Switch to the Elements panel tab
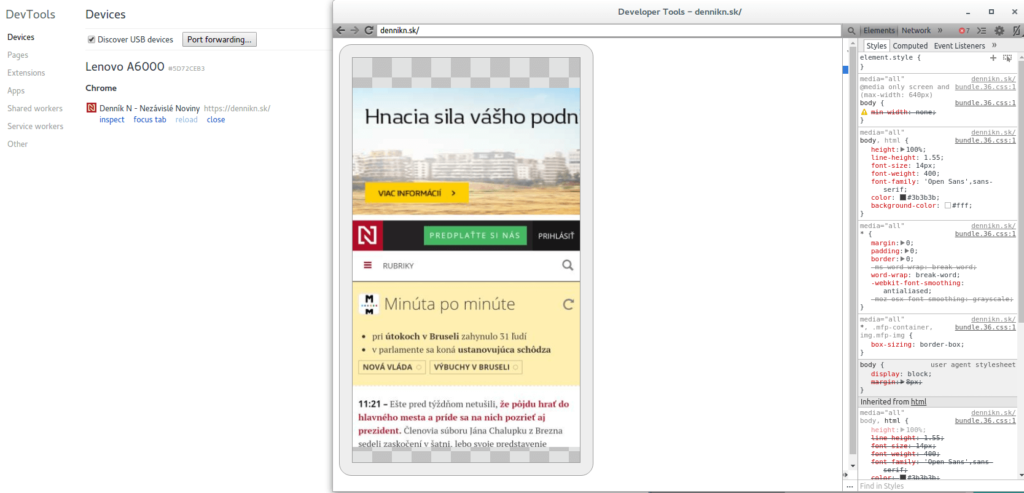The image size is (1024, 493). (x=879, y=31)
